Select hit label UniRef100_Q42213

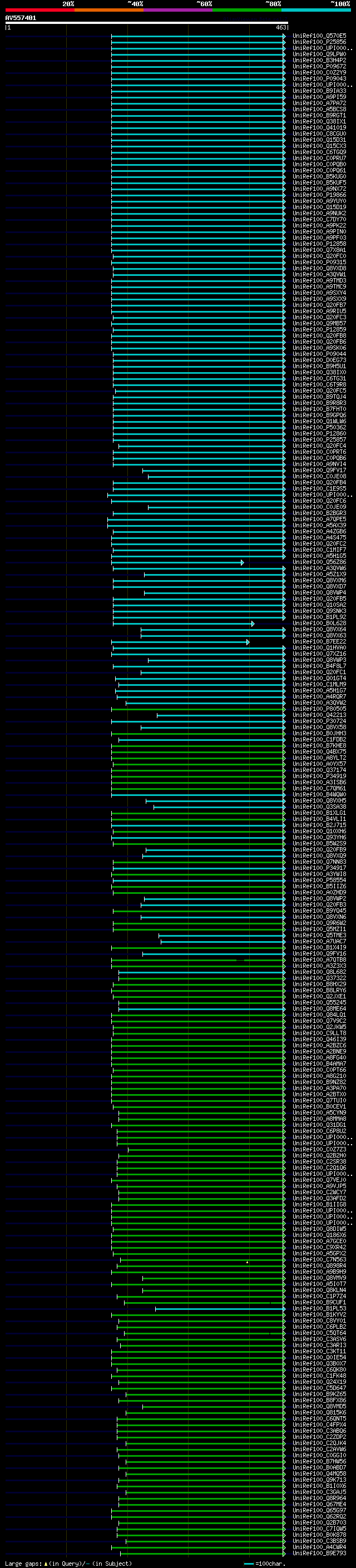319,715
